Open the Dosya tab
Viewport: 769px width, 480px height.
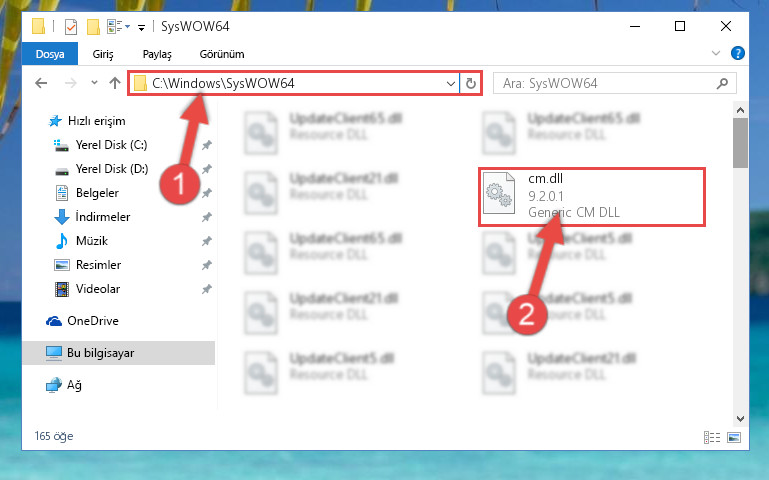click(50, 54)
